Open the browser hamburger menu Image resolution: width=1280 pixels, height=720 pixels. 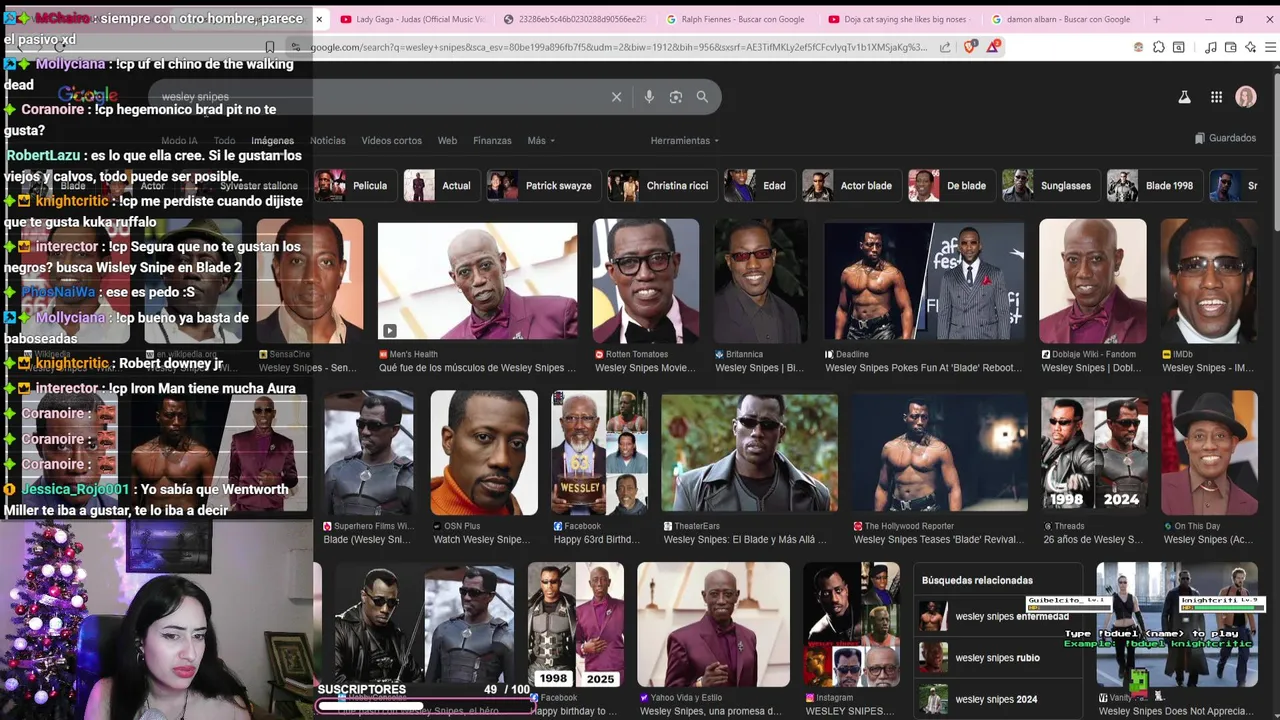(x=1270, y=47)
